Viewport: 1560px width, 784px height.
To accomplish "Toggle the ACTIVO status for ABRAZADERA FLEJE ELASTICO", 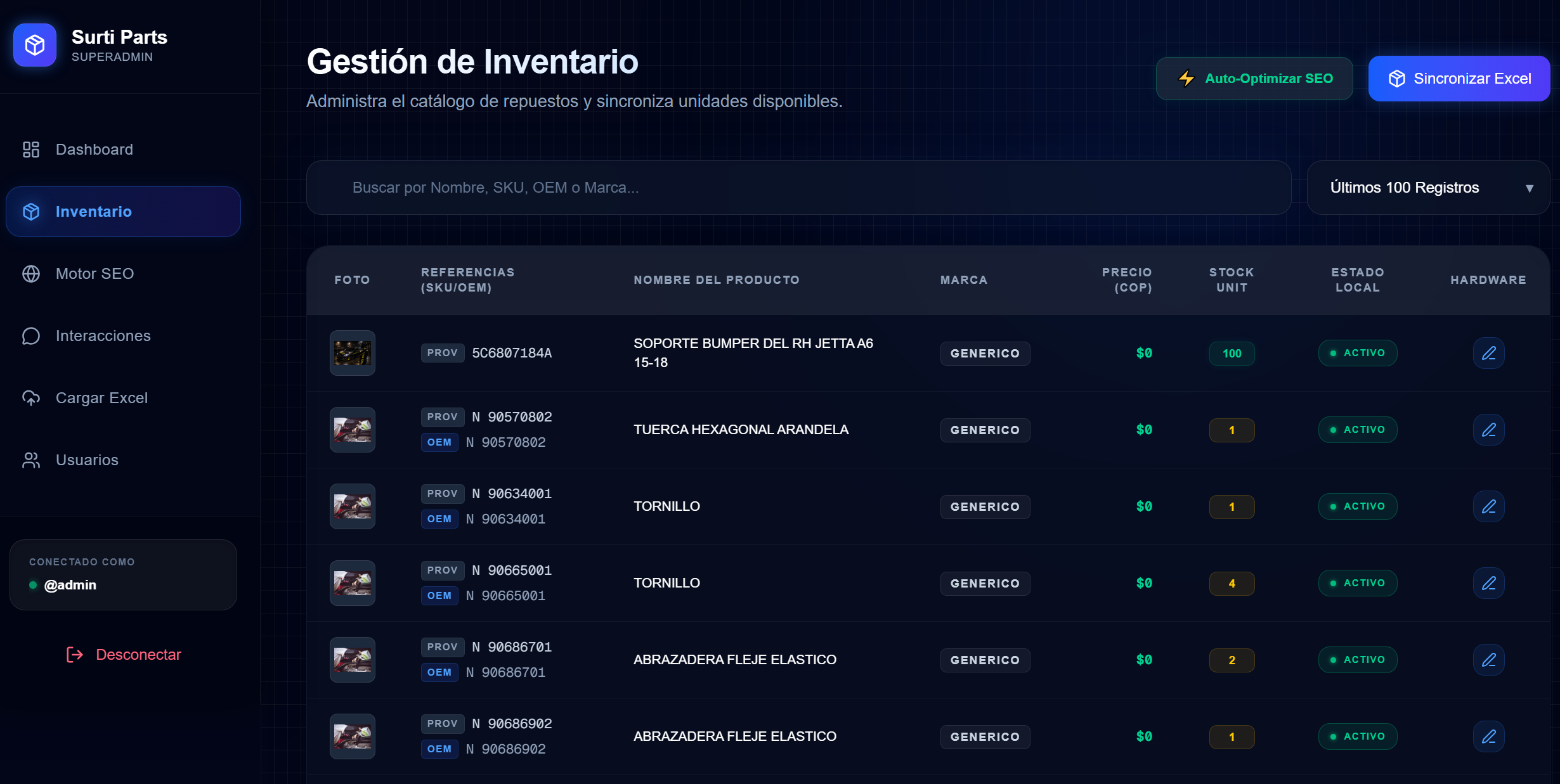I will 1357,659.
